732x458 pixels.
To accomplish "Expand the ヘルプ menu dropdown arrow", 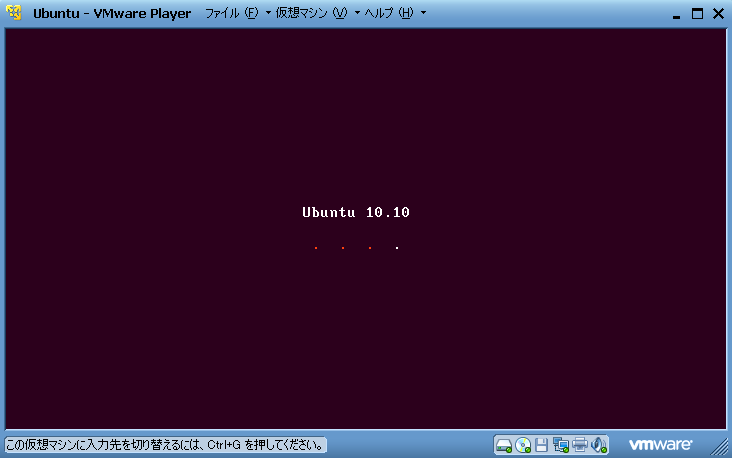I will click(x=423, y=13).
